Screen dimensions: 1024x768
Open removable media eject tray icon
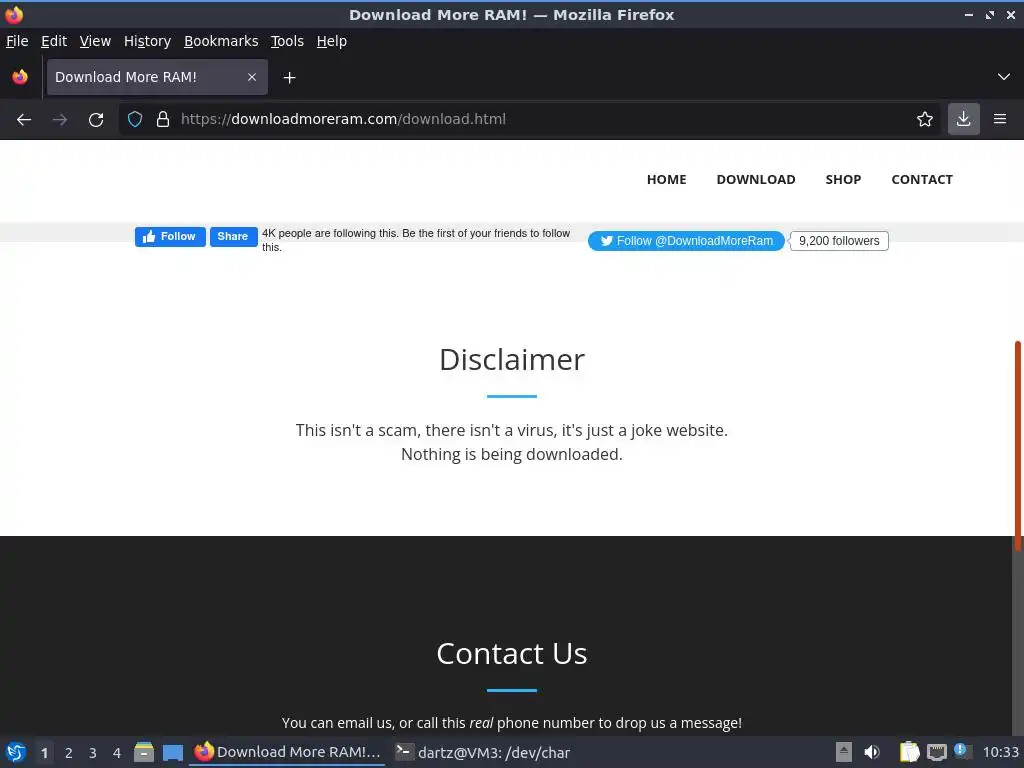coord(844,752)
